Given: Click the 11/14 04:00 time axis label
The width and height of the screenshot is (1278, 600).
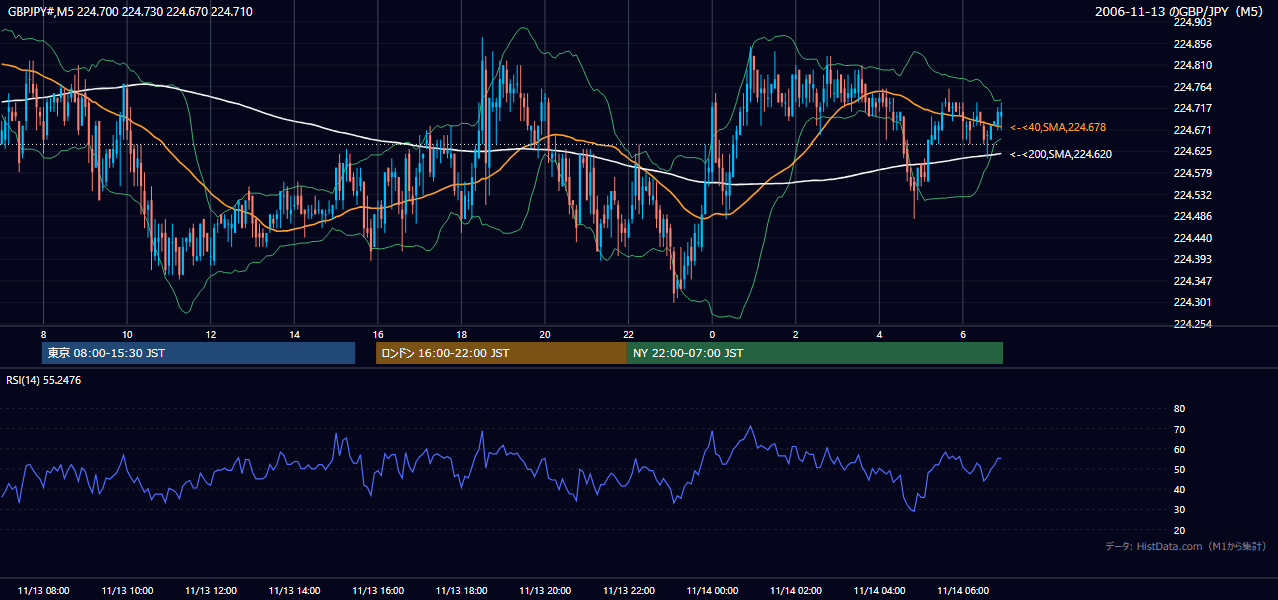Looking at the screenshot, I should point(879,591).
